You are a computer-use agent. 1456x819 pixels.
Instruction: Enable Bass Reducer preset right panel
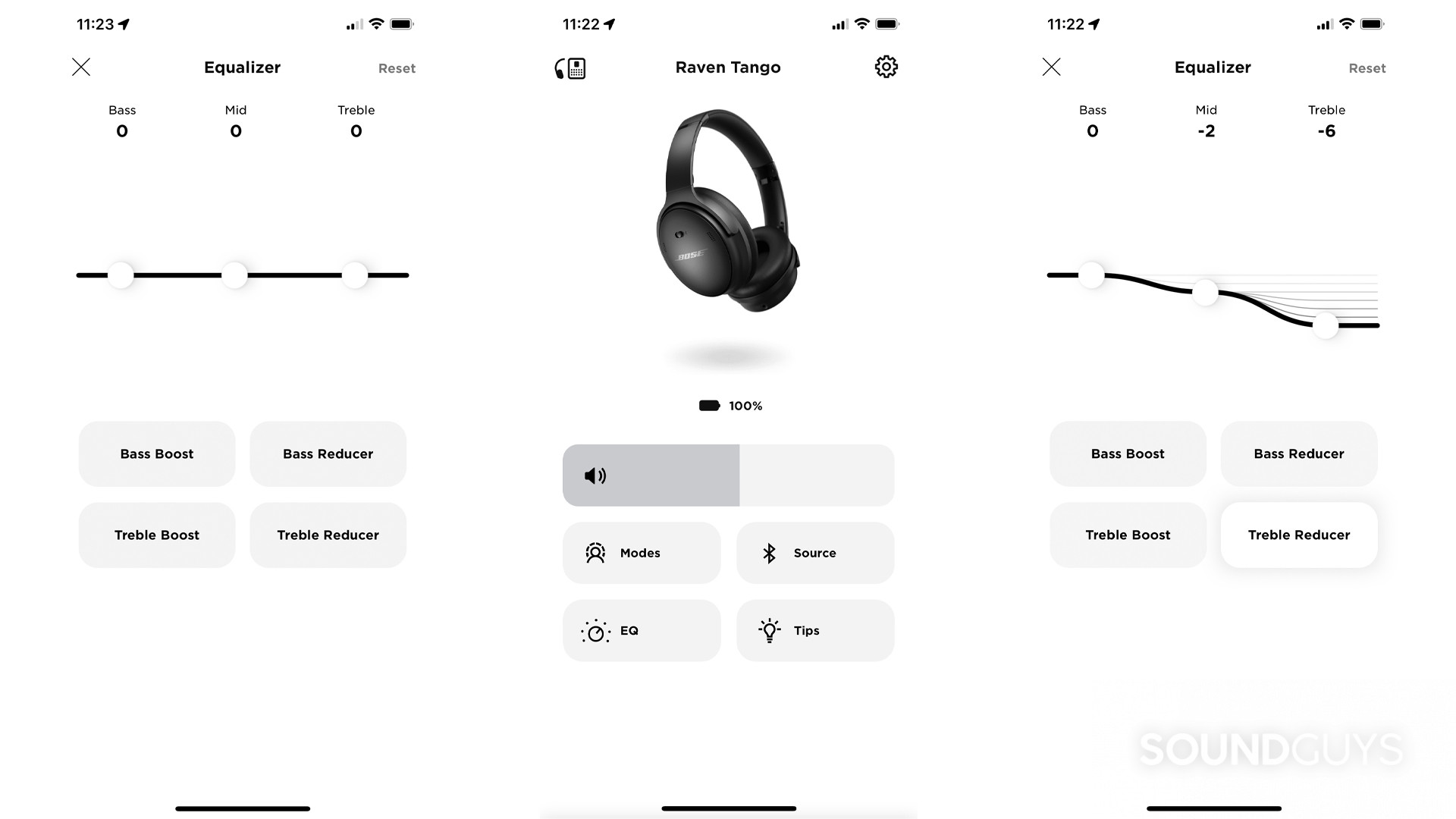[1299, 453]
